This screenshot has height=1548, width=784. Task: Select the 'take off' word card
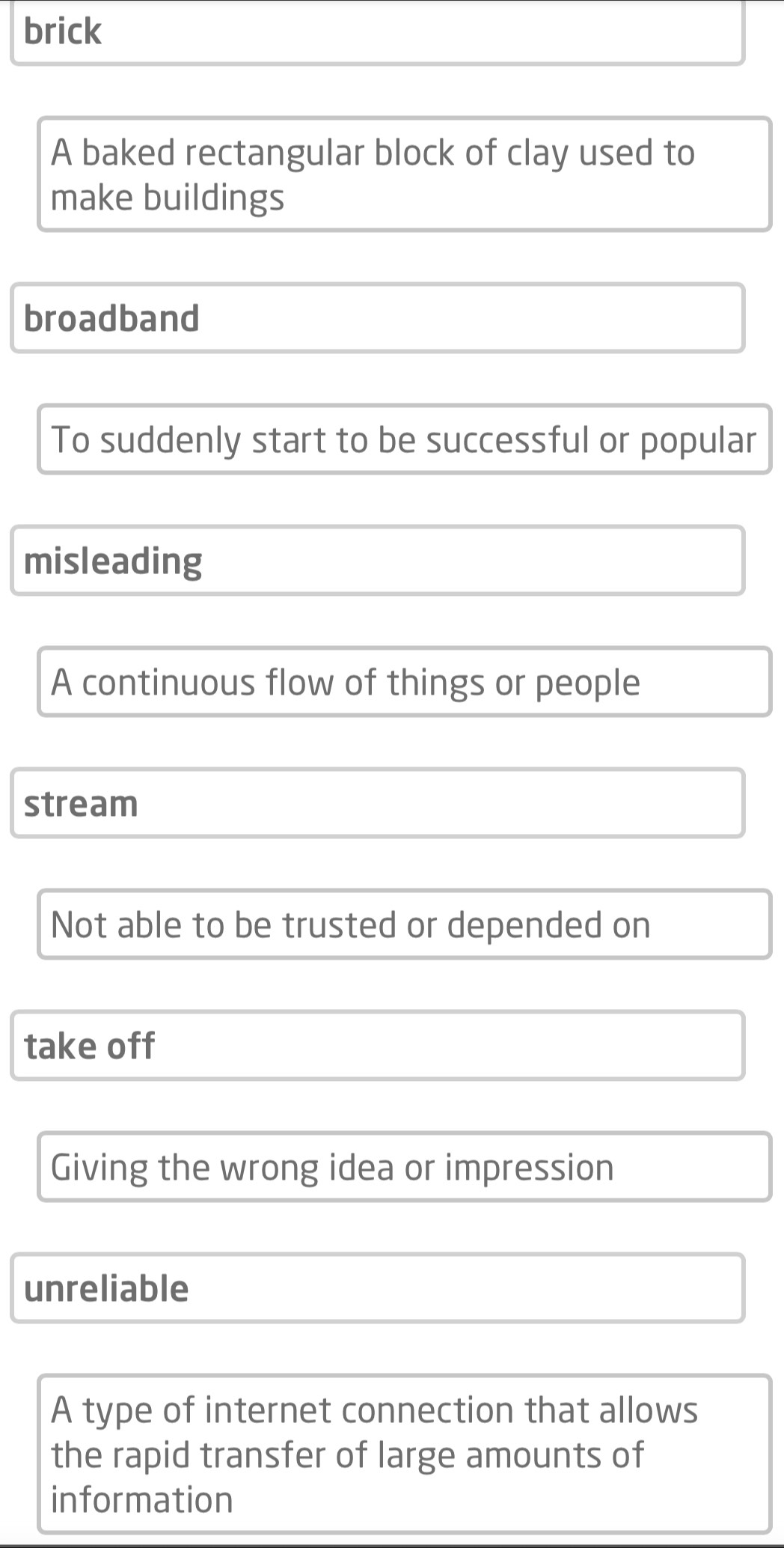(x=378, y=1046)
